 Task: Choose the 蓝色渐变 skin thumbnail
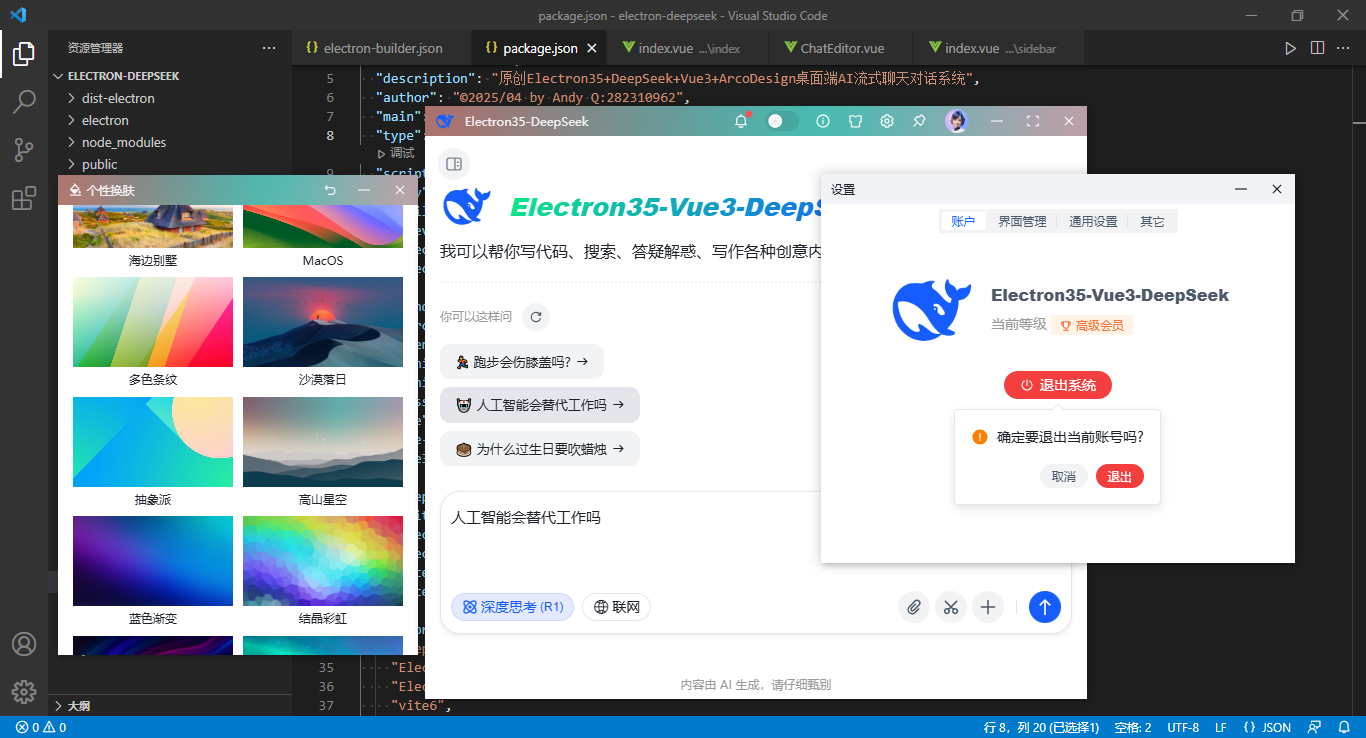pos(153,561)
